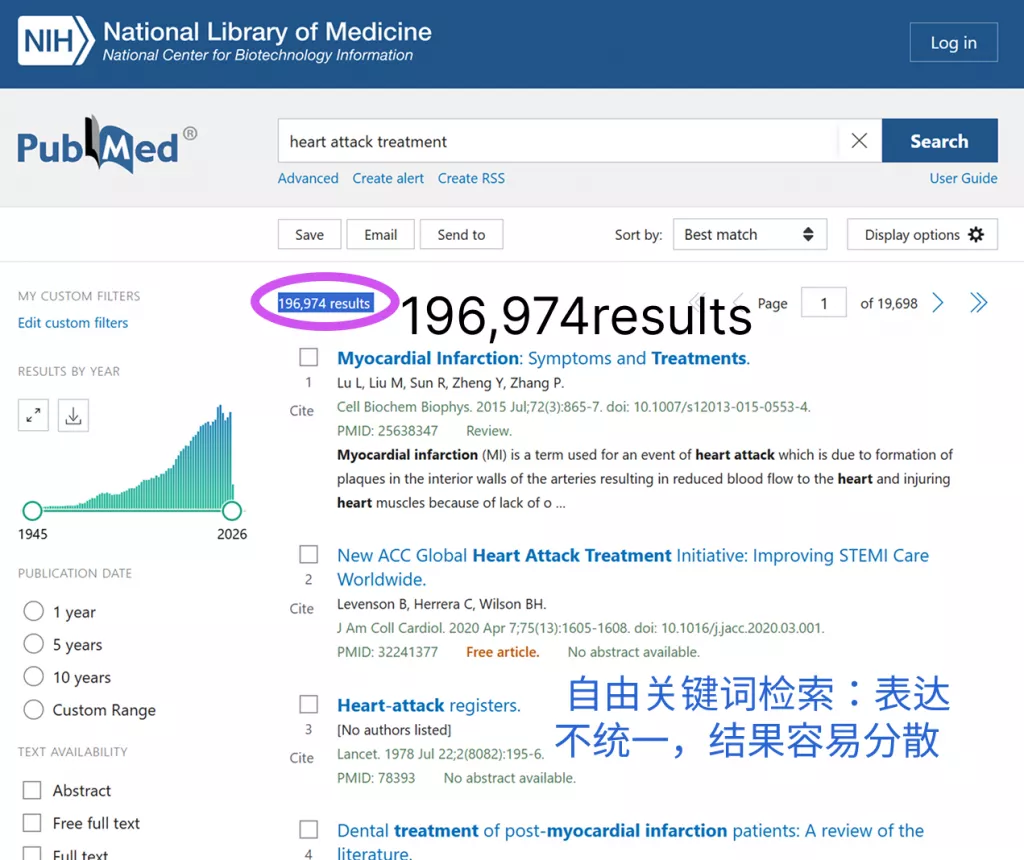Click the Search button

coord(939,141)
